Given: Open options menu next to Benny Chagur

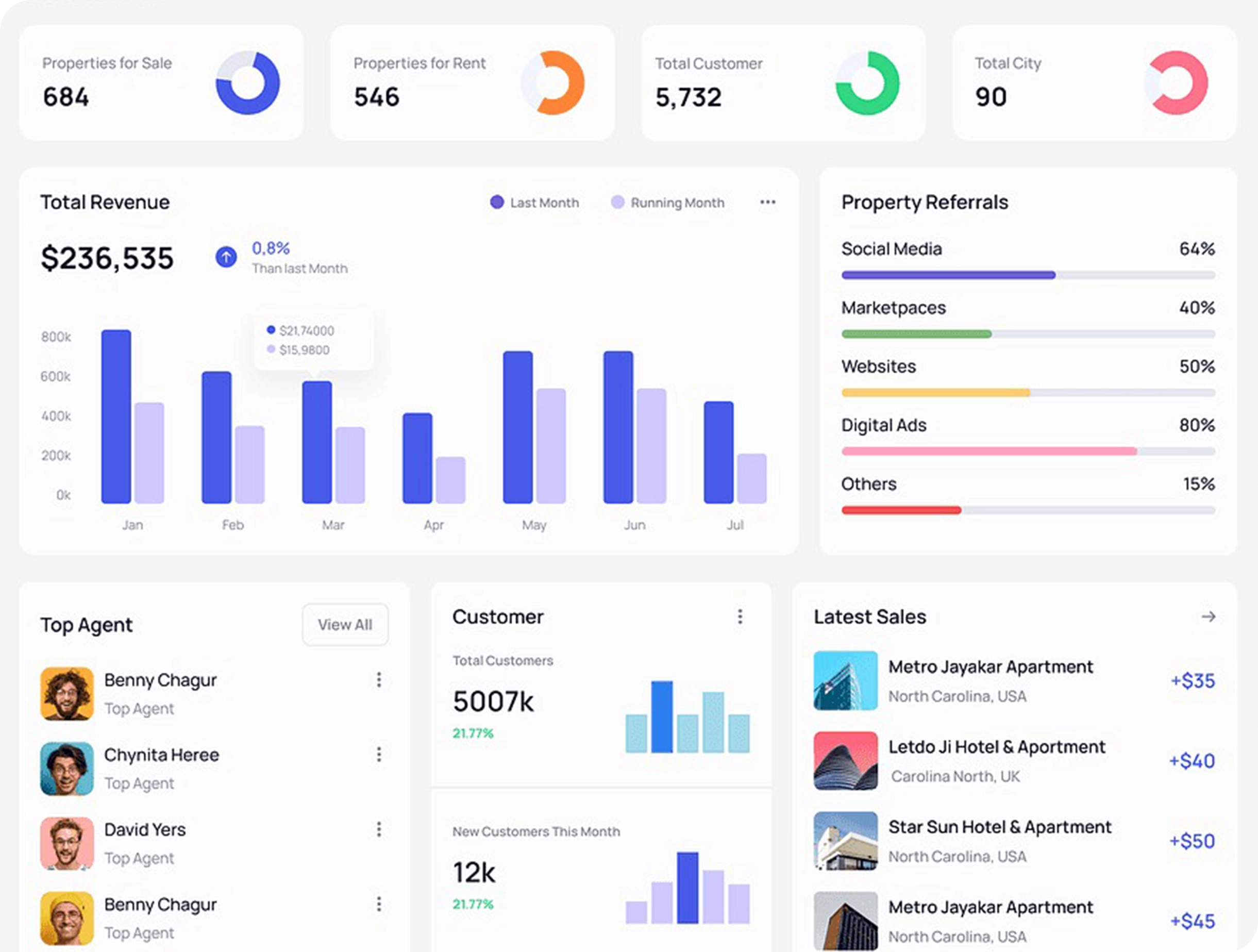Looking at the screenshot, I should tap(379, 680).
